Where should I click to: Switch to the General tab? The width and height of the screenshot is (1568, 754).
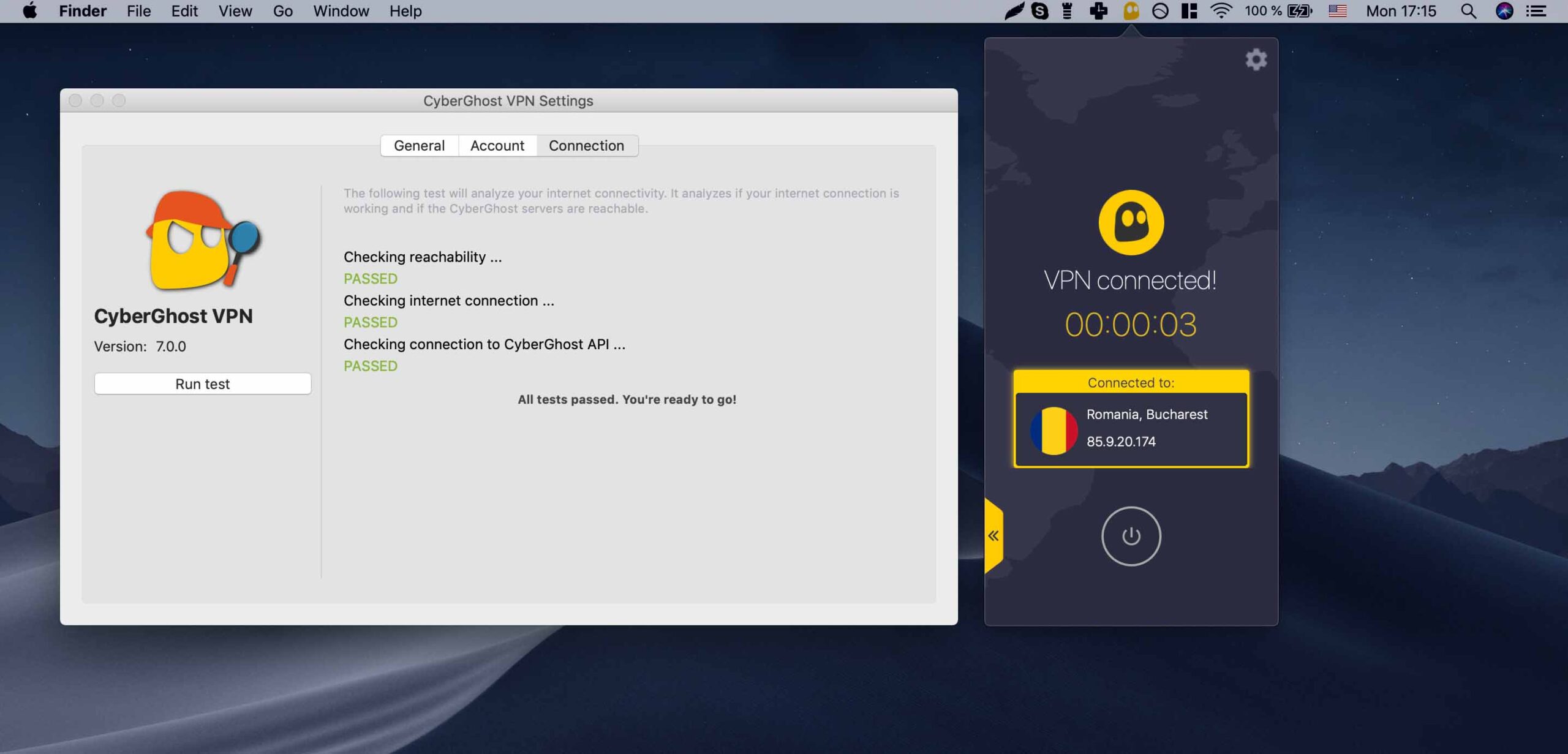pyautogui.click(x=419, y=146)
